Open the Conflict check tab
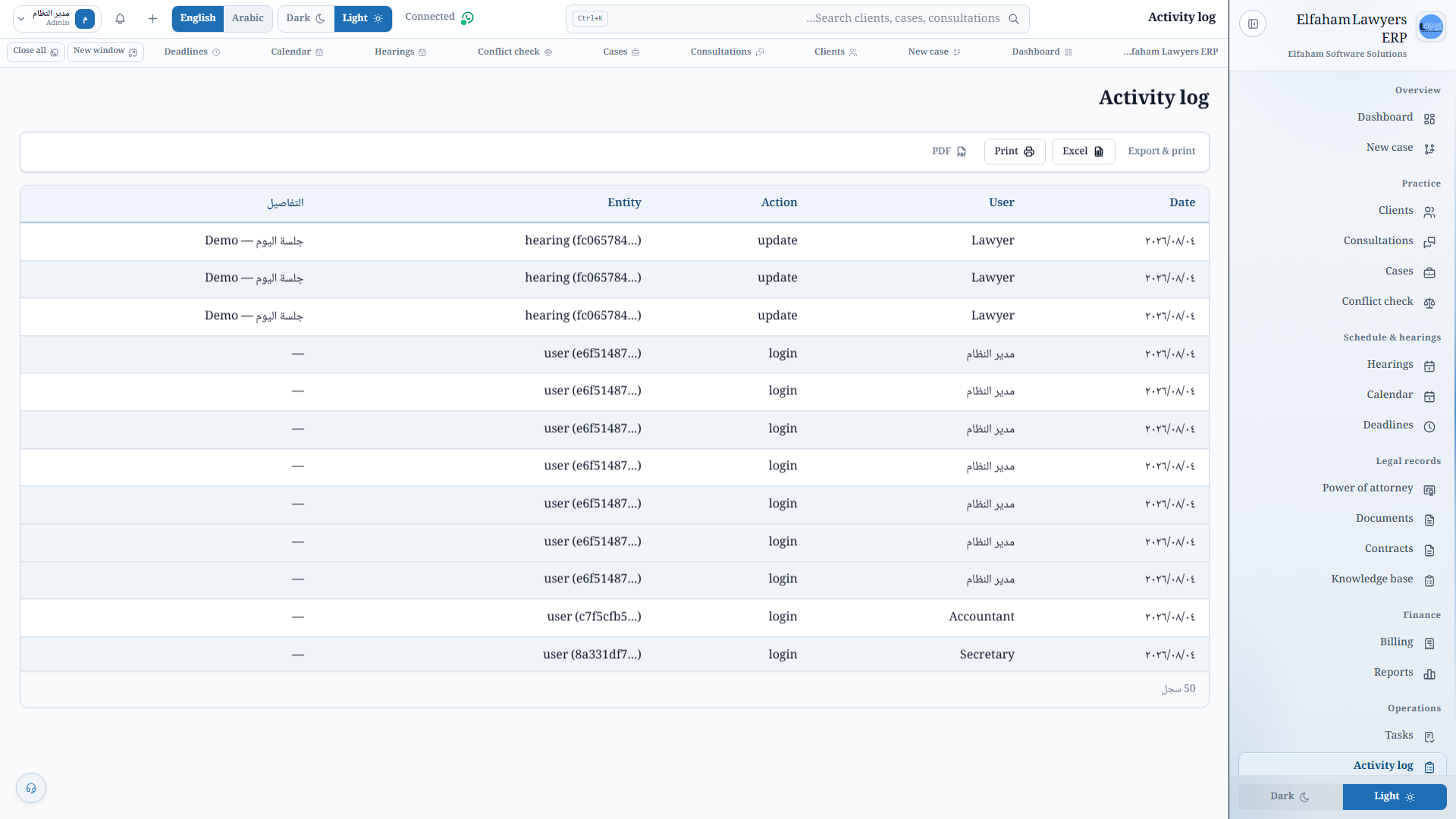This screenshot has height=819, width=1456. point(515,52)
